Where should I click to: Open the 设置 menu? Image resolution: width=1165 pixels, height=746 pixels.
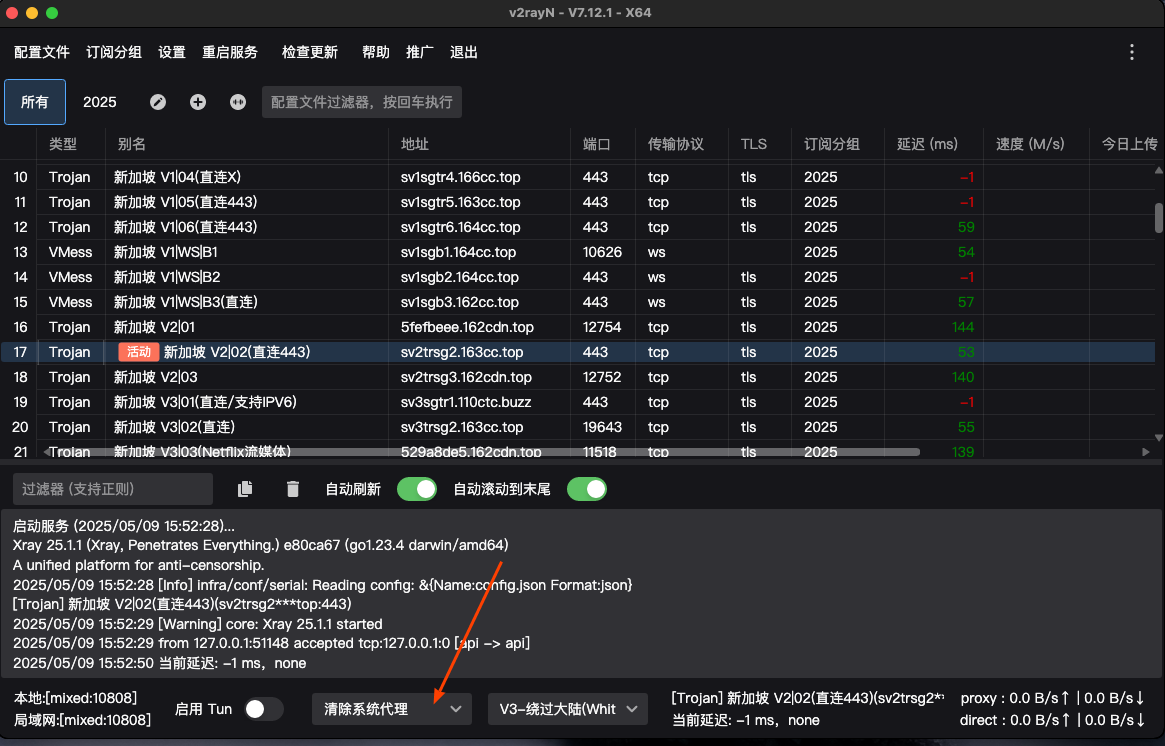point(172,52)
